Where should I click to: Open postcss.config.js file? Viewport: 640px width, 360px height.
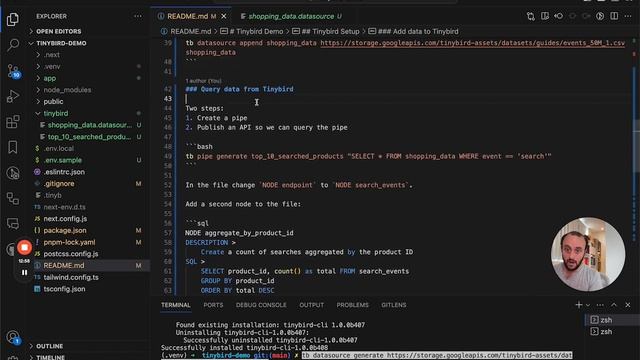click(x=71, y=254)
